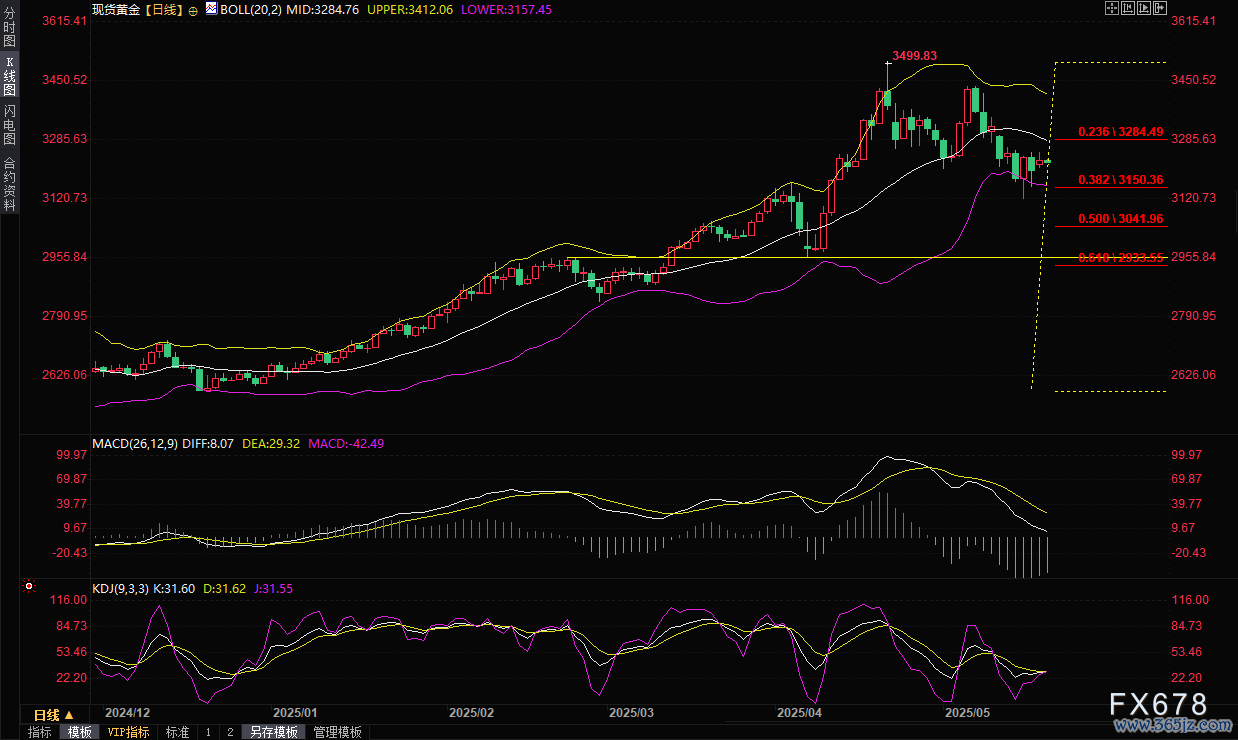Select template number 2
This screenshot has height=740, width=1238.
[230, 732]
